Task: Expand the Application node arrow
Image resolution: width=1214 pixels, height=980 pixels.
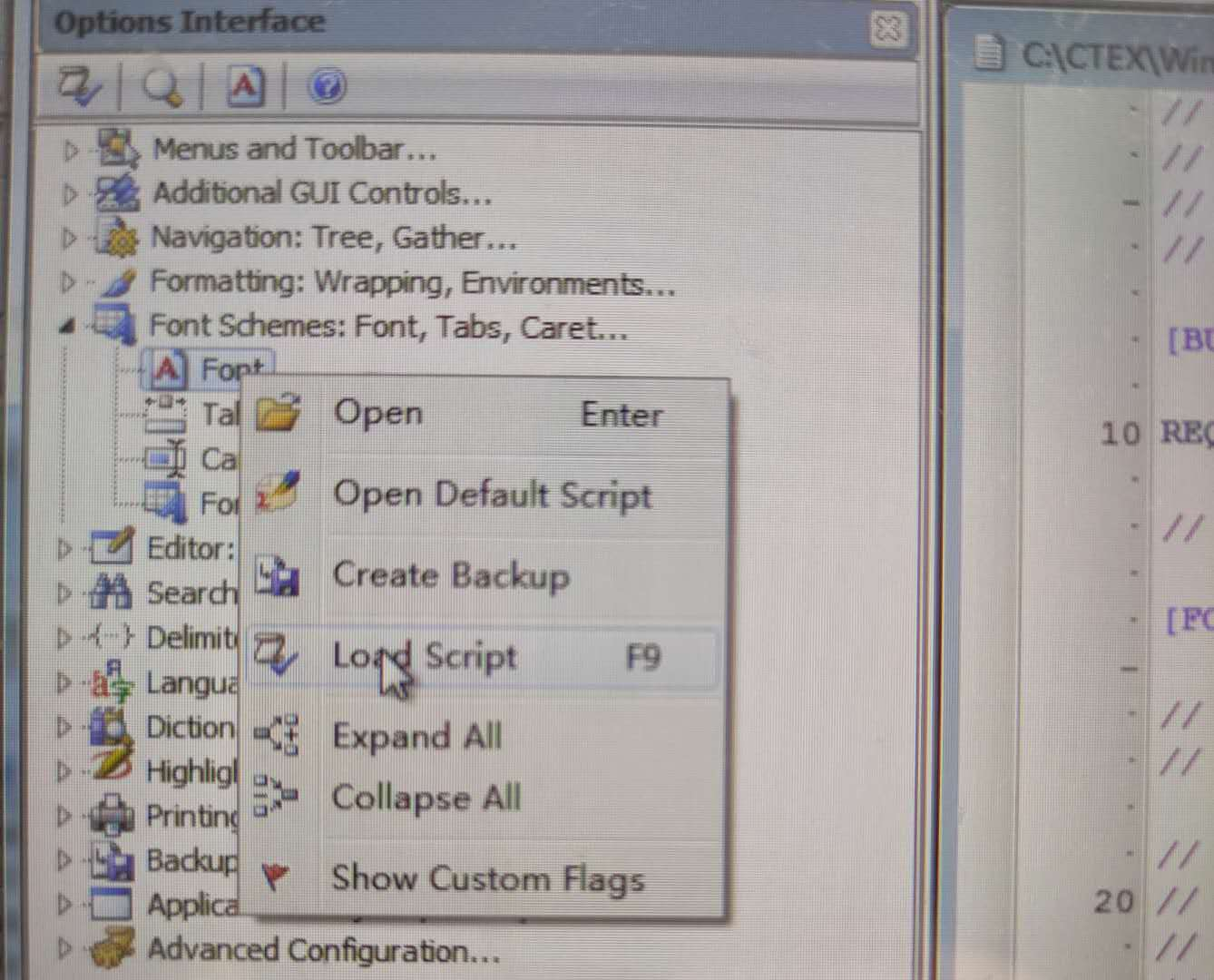Action: (64, 905)
